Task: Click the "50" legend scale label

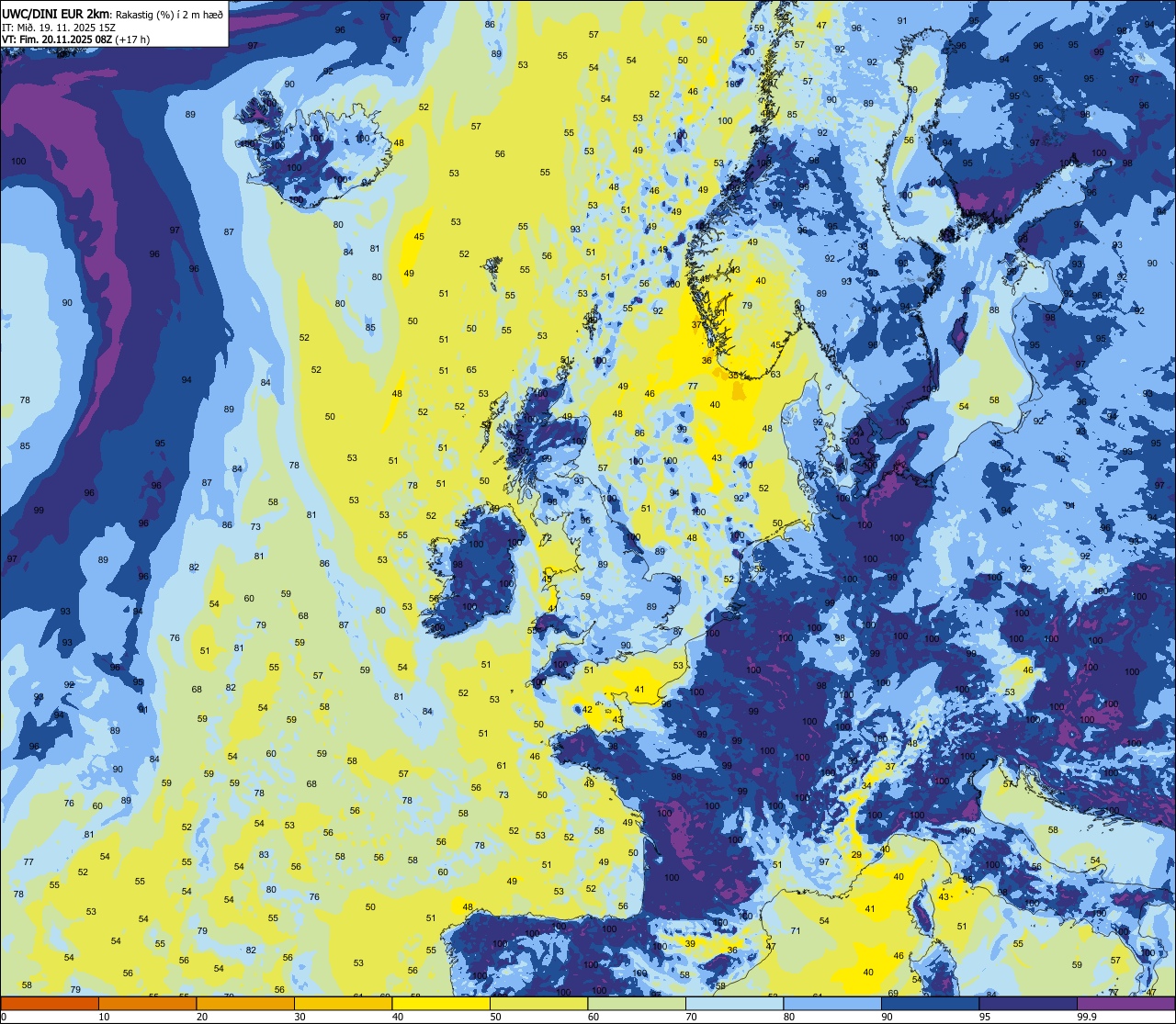Action: [x=496, y=1017]
